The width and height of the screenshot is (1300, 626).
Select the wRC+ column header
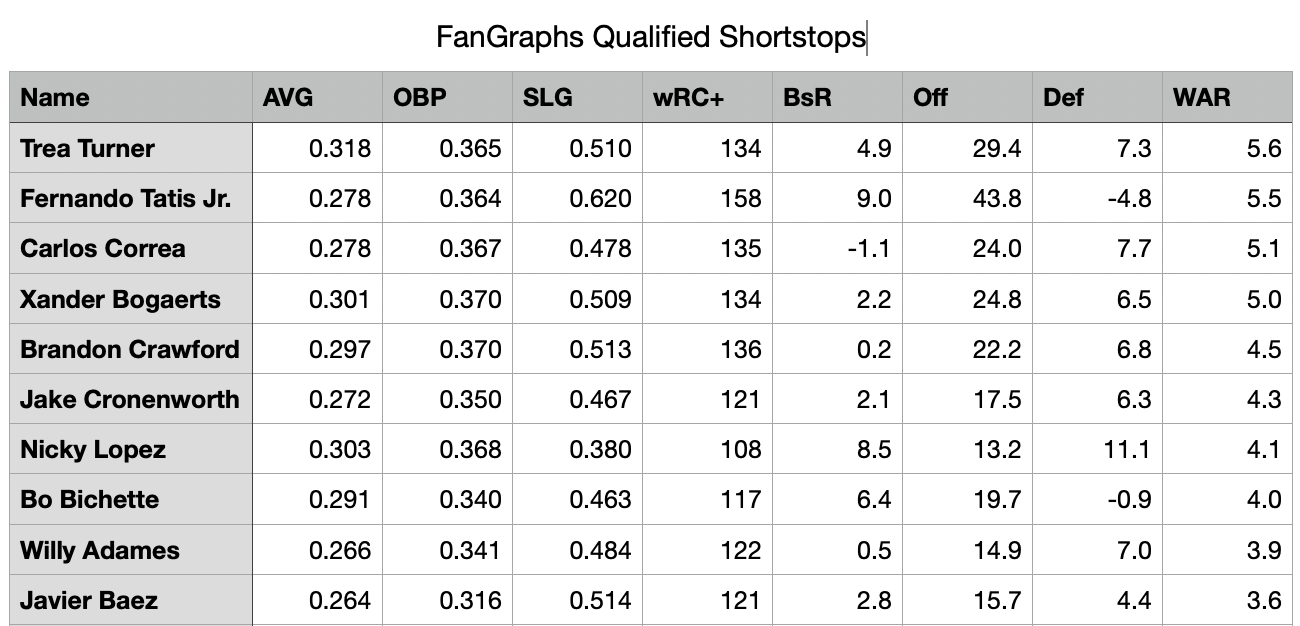tap(706, 97)
